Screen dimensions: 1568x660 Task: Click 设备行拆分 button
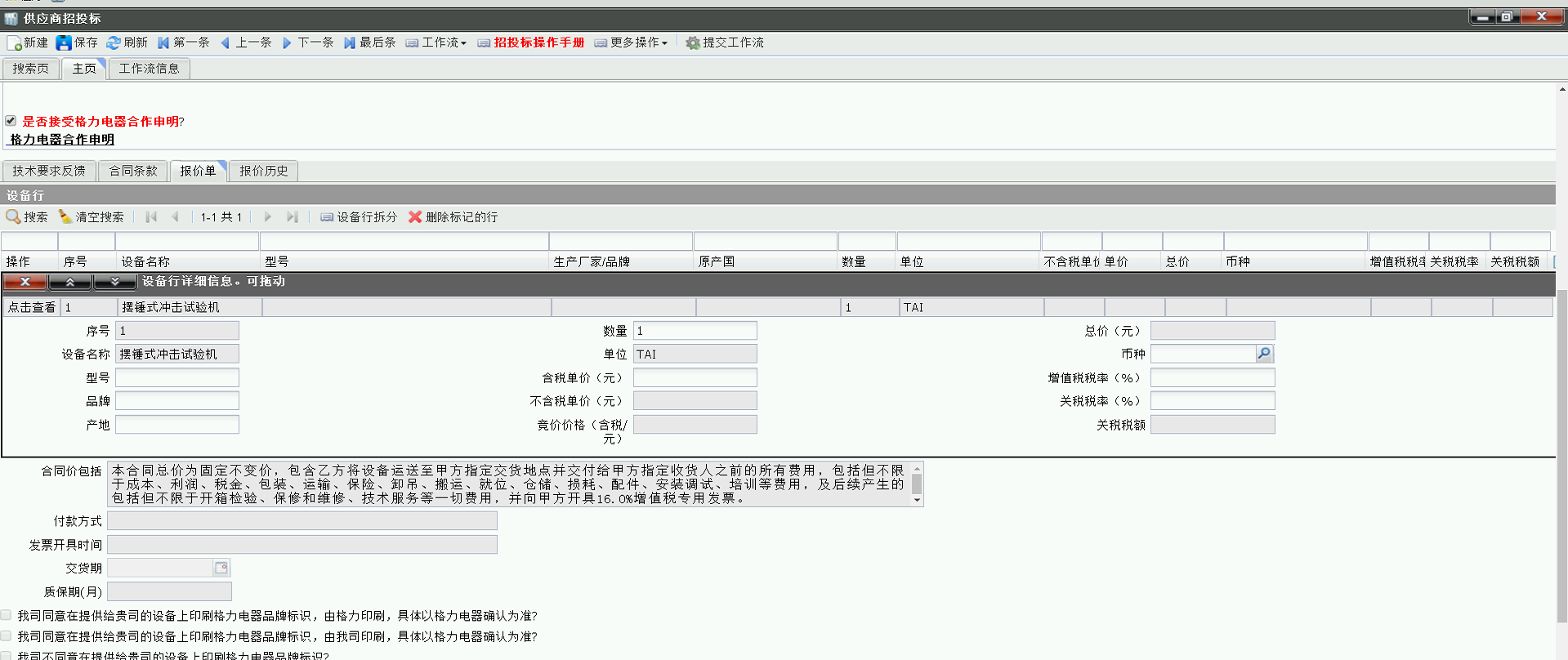pyautogui.click(x=359, y=216)
